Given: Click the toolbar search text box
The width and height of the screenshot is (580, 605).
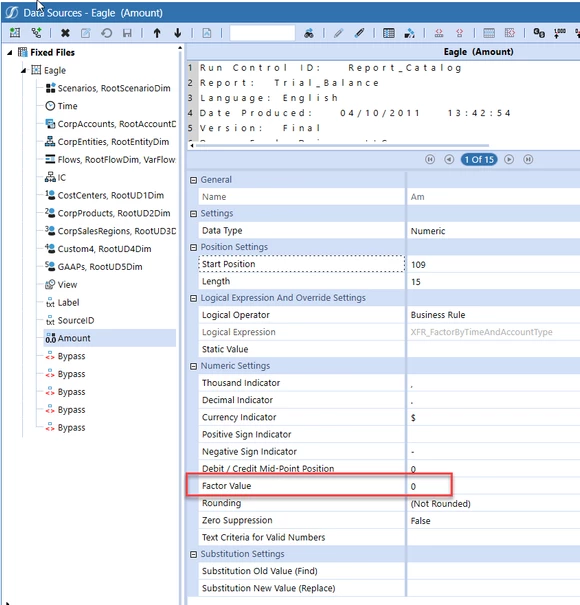Looking at the screenshot, I should pyautogui.click(x=262, y=33).
